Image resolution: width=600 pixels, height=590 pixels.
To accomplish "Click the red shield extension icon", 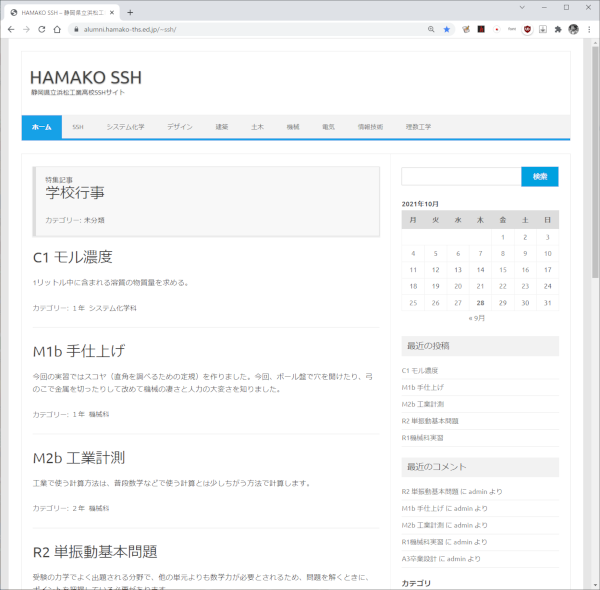I will pos(527,29).
